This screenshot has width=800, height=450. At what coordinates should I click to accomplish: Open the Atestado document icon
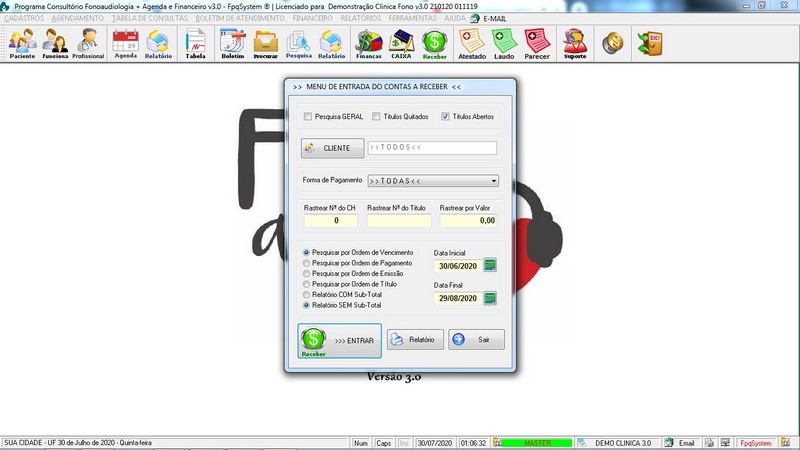click(471, 43)
